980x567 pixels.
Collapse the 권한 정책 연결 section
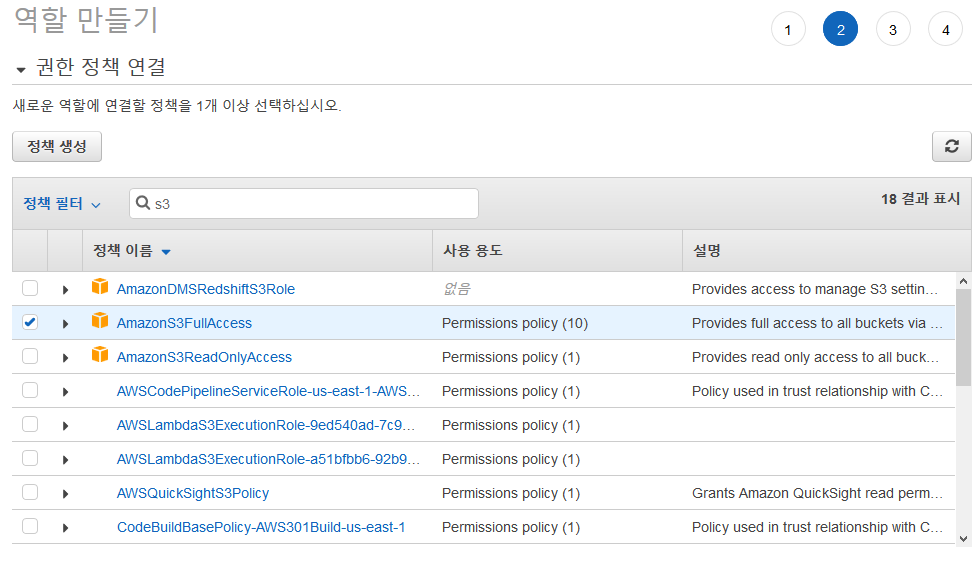[21, 69]
